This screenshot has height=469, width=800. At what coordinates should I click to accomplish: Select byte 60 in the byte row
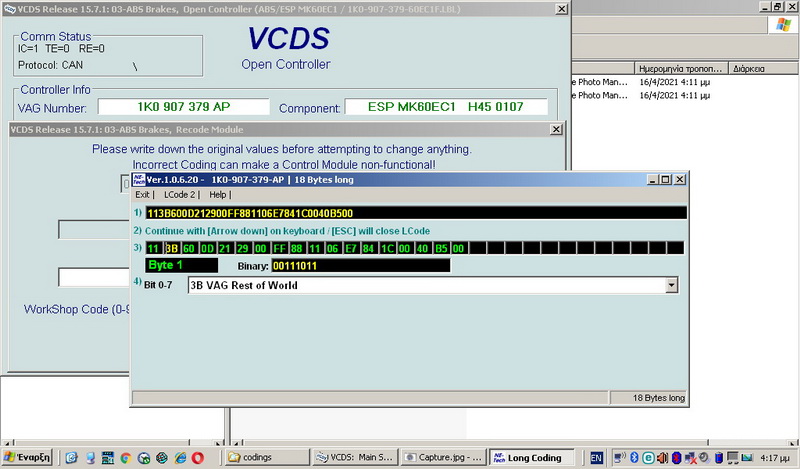pyautogui.click(x=189, y=249)
